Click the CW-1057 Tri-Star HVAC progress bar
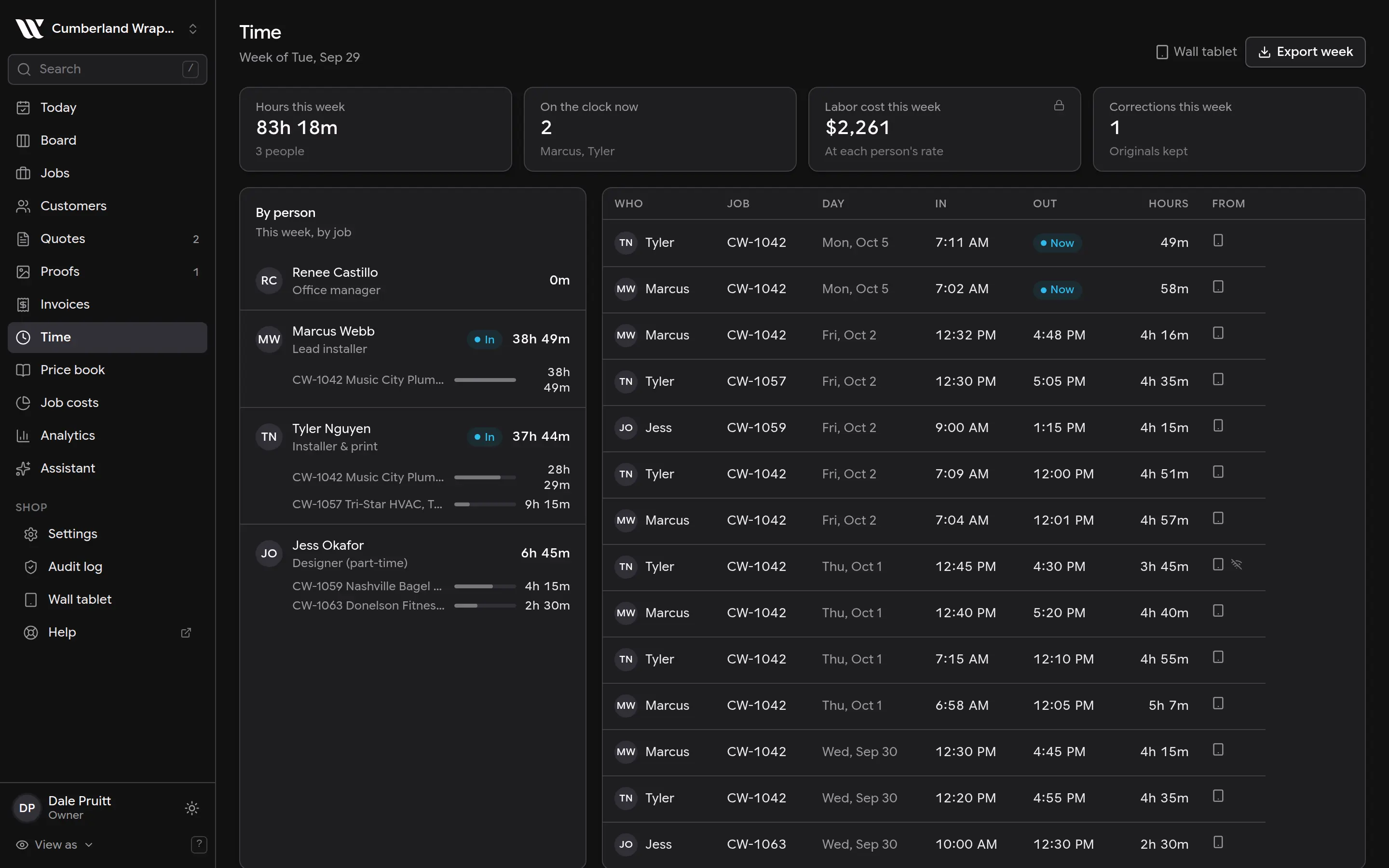The height and width of the screenshot is (868, 1389). (x=485, y=504)
